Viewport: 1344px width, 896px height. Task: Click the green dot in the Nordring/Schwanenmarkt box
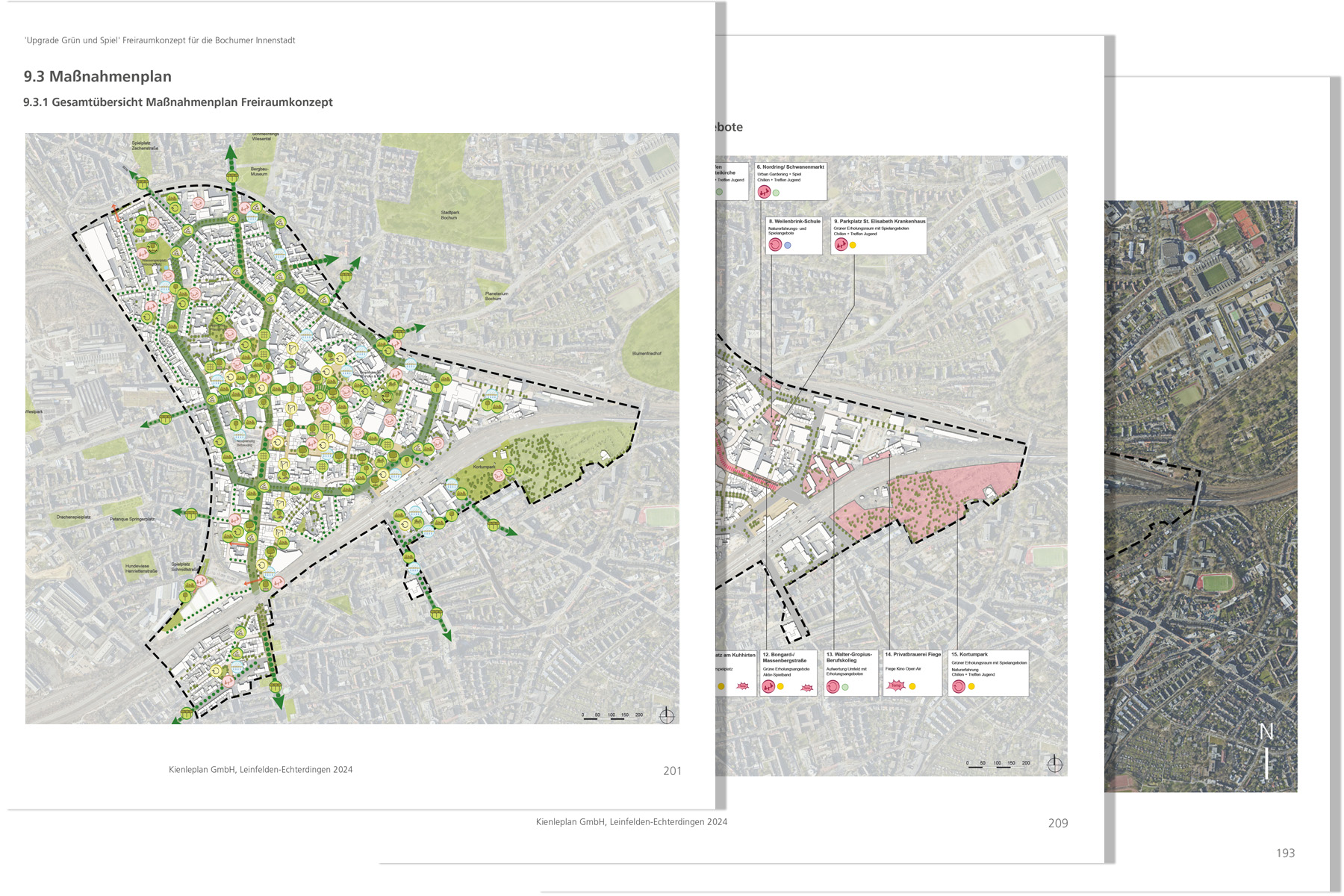point(777,193)
